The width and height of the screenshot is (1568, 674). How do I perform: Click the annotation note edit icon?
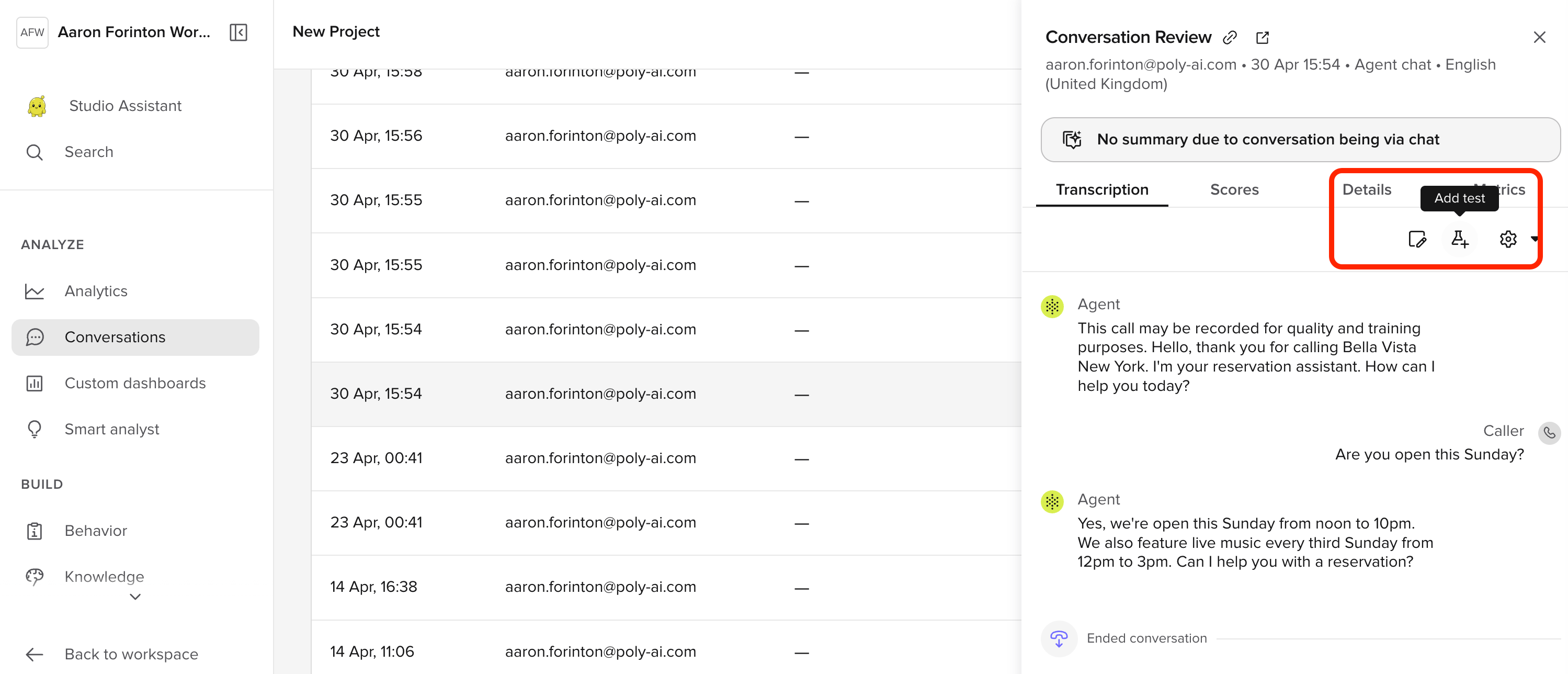tap(1417, 239)
